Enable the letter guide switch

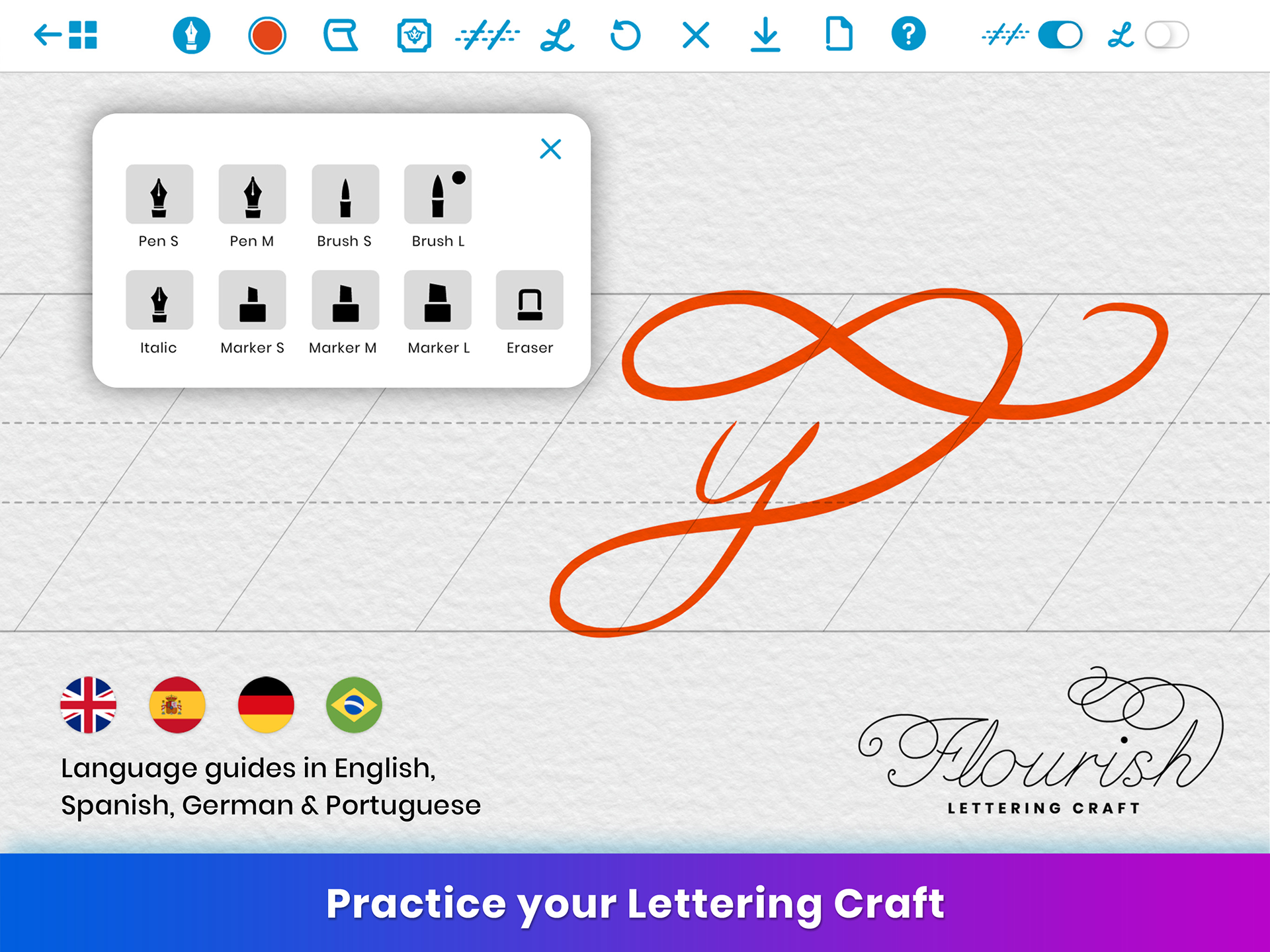(1167, 35)
